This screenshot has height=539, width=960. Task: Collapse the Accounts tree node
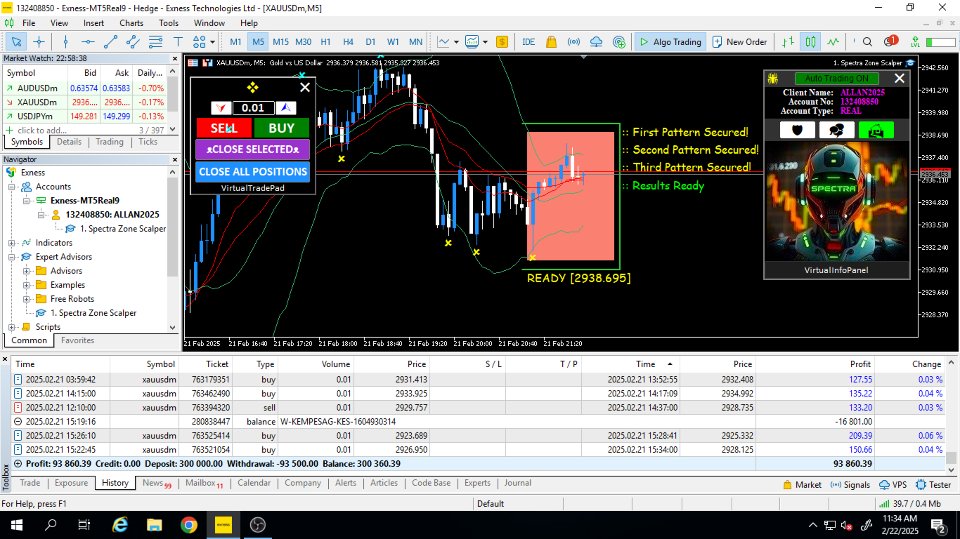(12, 187)
